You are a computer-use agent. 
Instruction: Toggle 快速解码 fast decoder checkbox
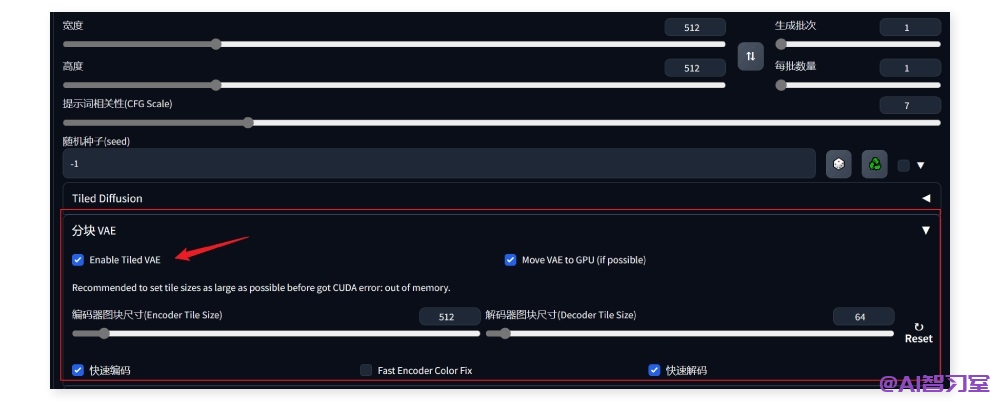tap(654, 370)
